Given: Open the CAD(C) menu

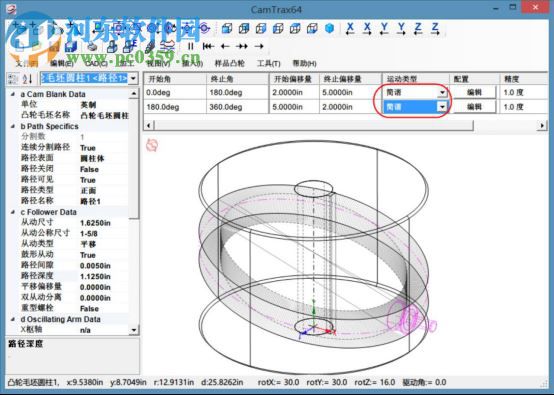Looking at the screenshot, I should coord(96,64).
